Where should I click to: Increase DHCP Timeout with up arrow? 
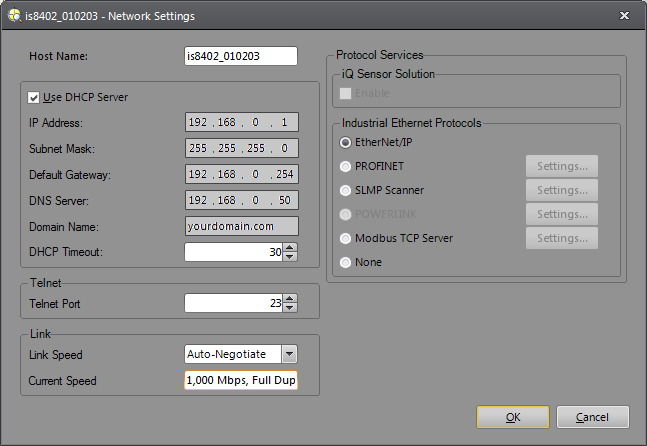point(290,247)
